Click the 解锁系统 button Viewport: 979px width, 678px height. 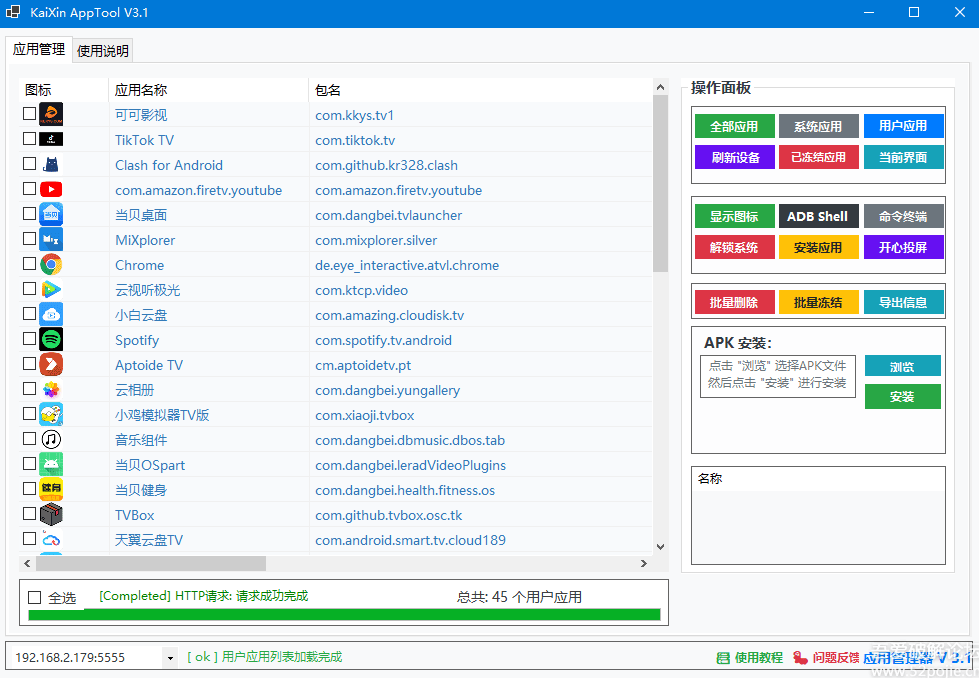734,247
